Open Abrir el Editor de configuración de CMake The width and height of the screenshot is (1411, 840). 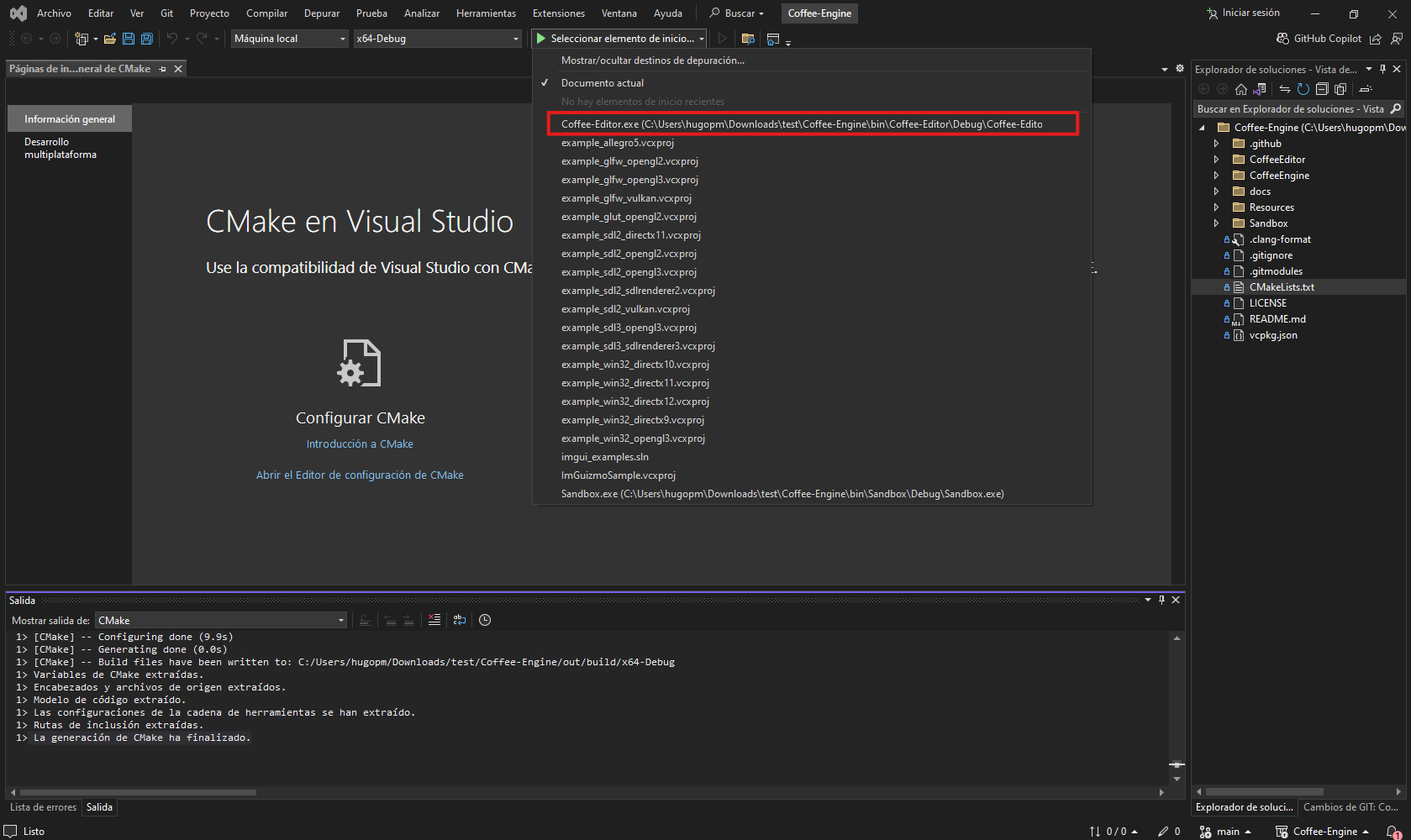[x=360, y=475]
